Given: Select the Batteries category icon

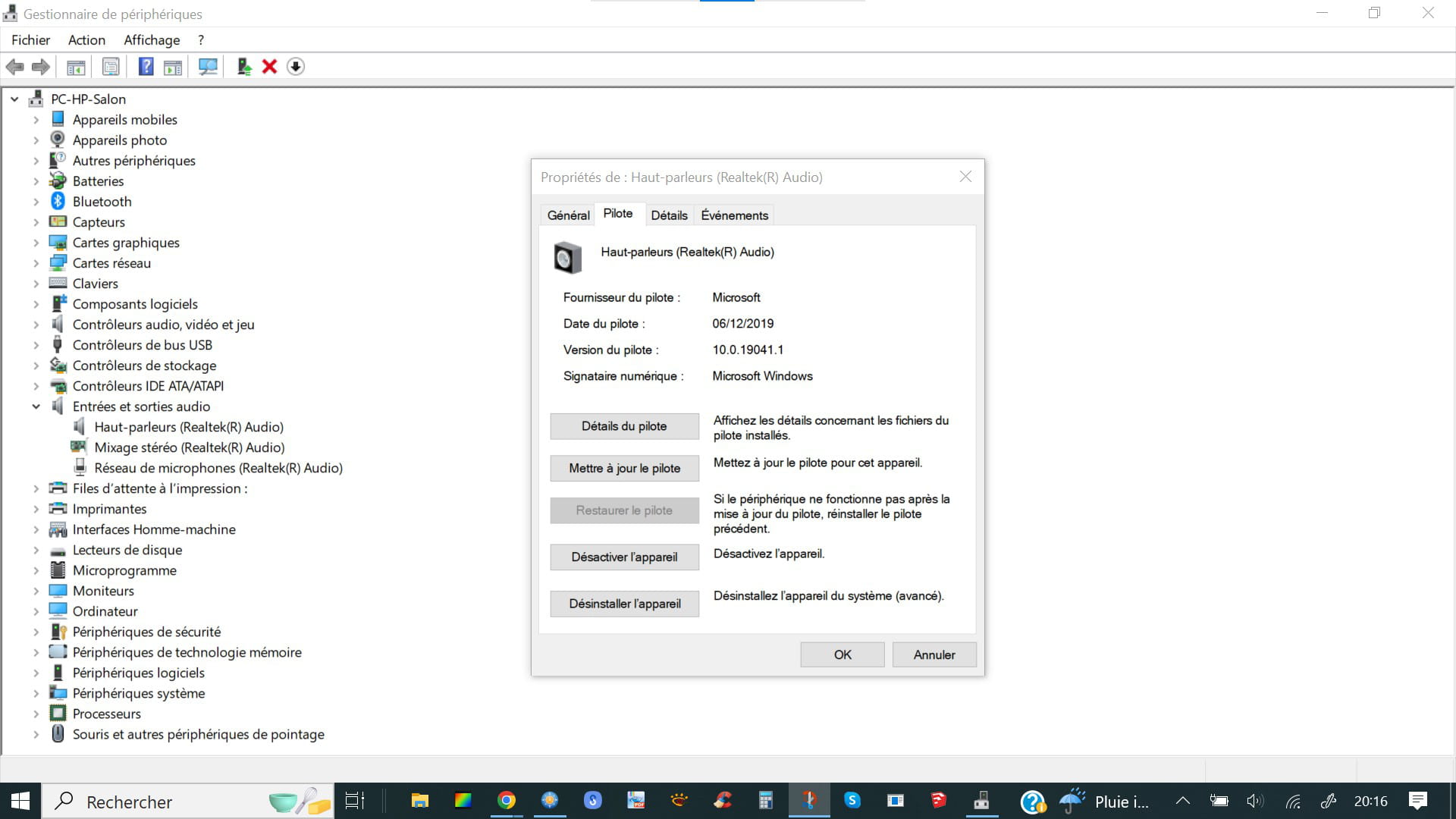Looking at the screenshot, I should [x=58, y=180].
